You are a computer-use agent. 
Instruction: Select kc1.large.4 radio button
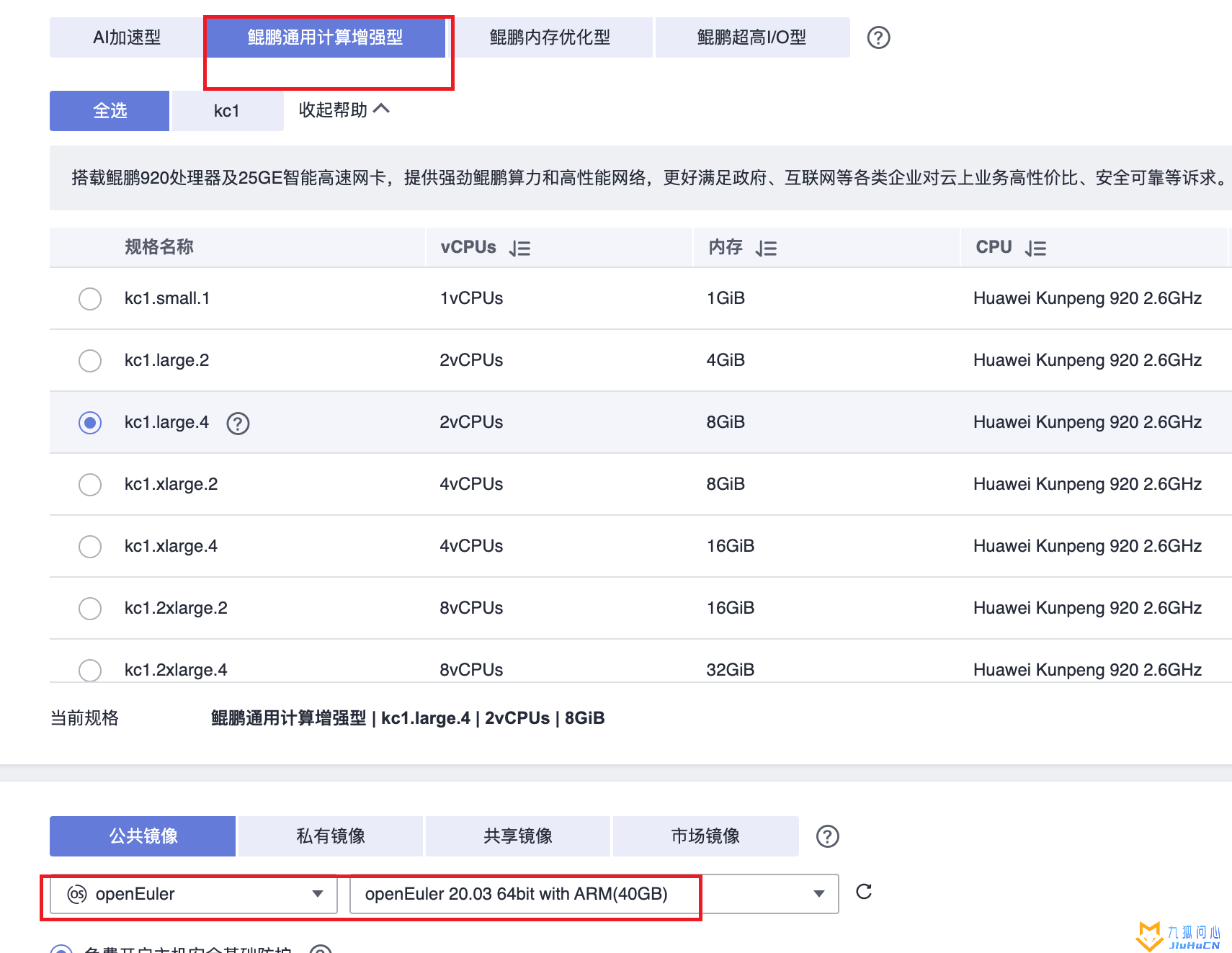pos(90,422)
